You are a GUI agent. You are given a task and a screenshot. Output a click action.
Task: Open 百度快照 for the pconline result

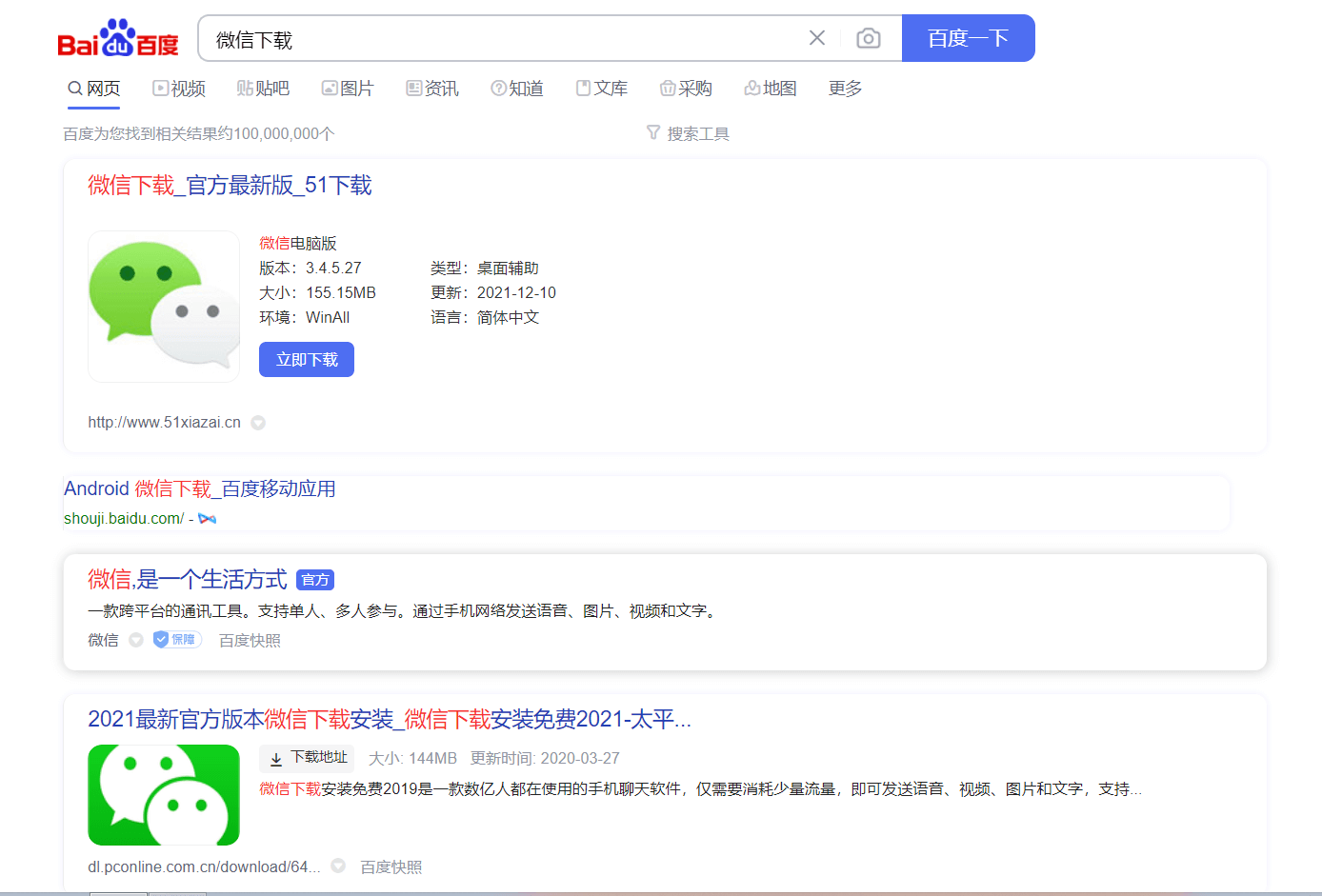point(391,867)
